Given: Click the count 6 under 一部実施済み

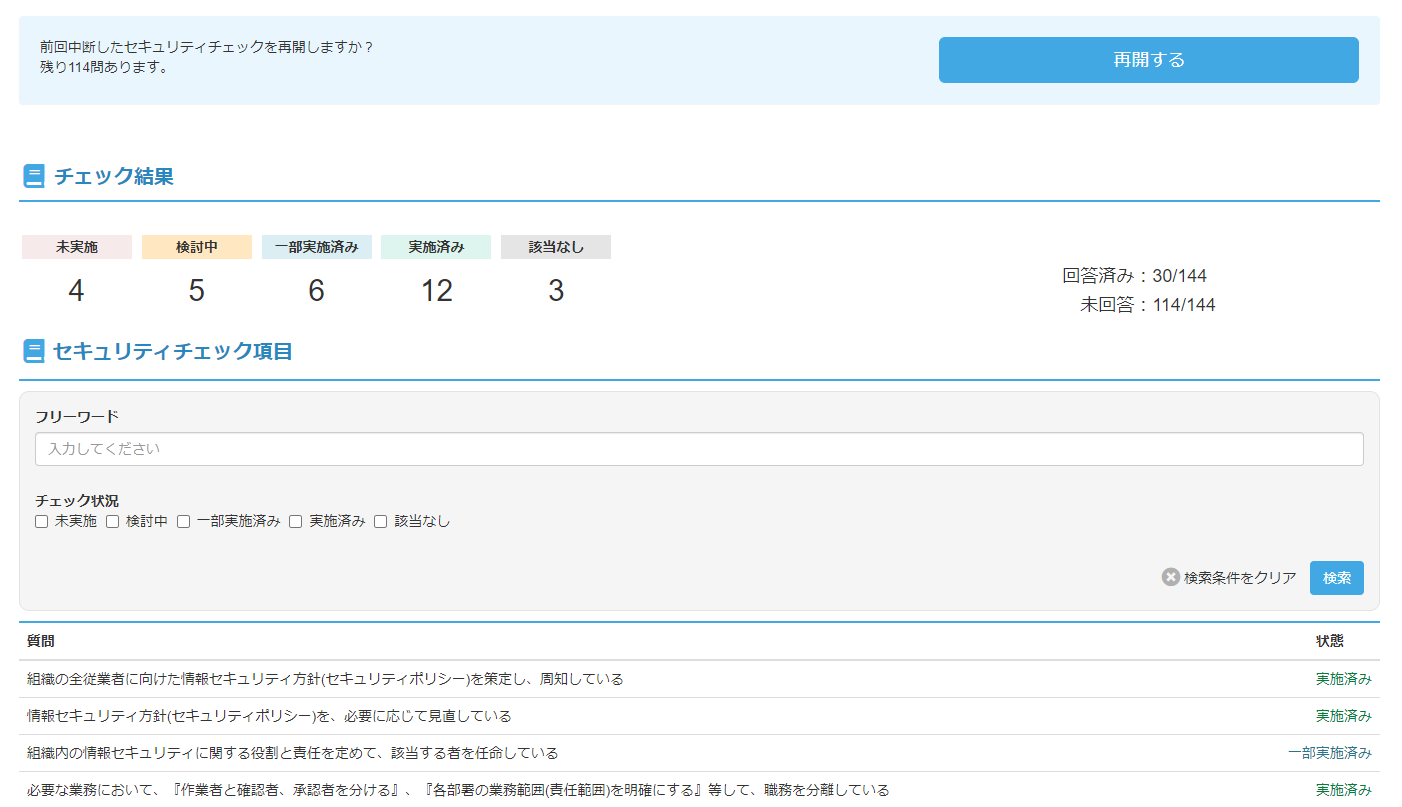Looking at the screenshot, I should pos(317,291).
